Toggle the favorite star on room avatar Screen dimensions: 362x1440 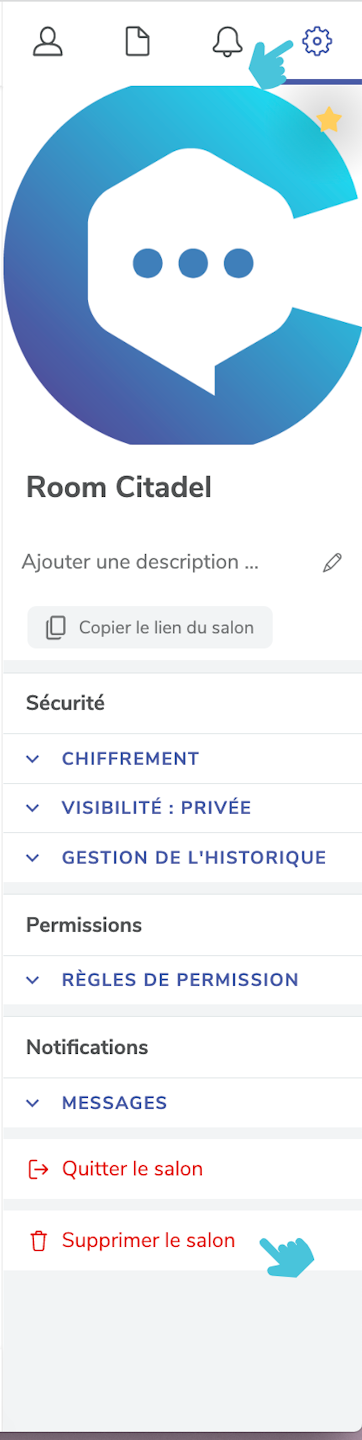point(329,121)
